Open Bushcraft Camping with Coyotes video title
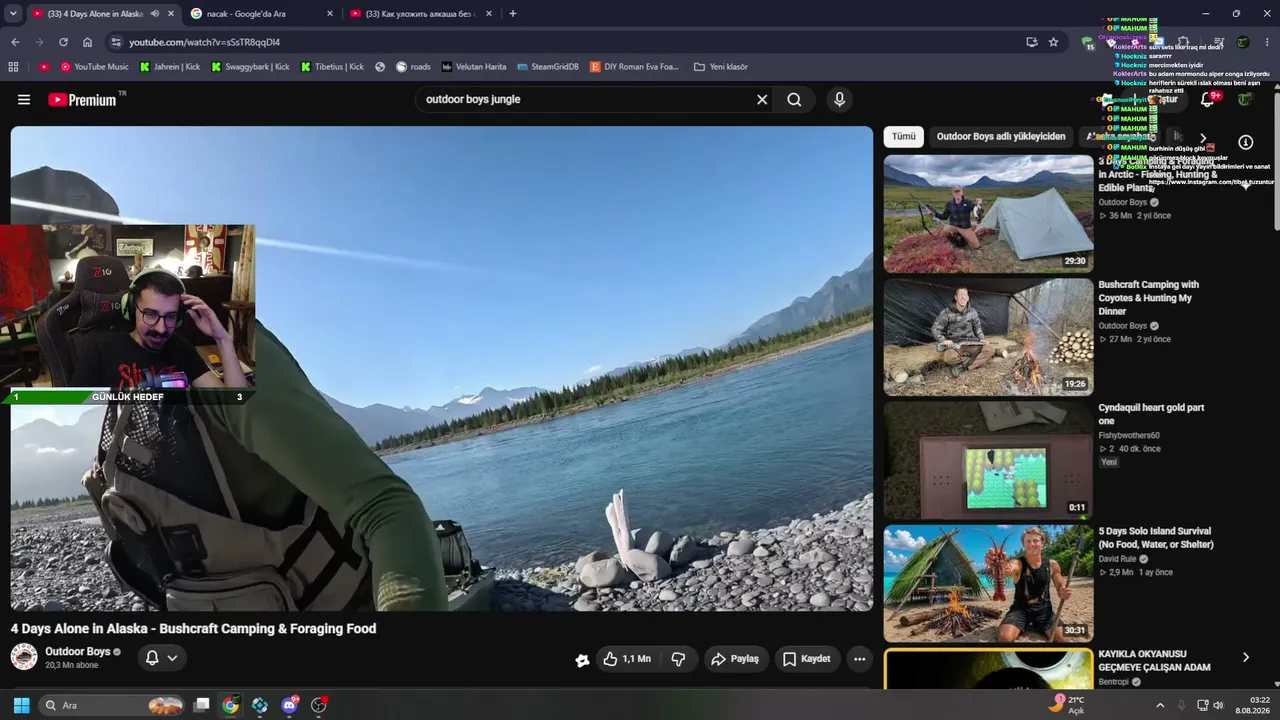 [x=1149, y=298]
